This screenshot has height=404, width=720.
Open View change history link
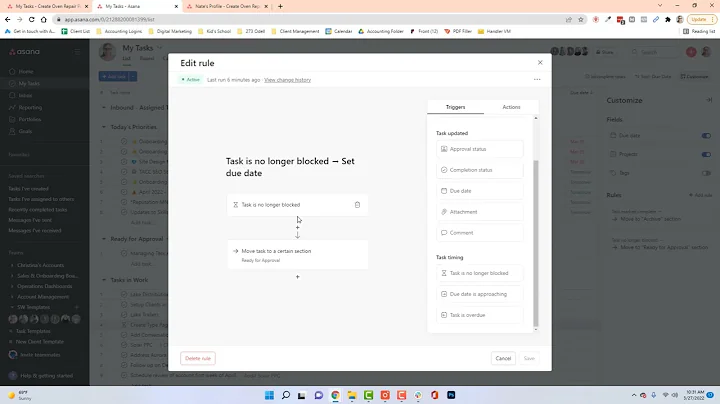point(287,80)
